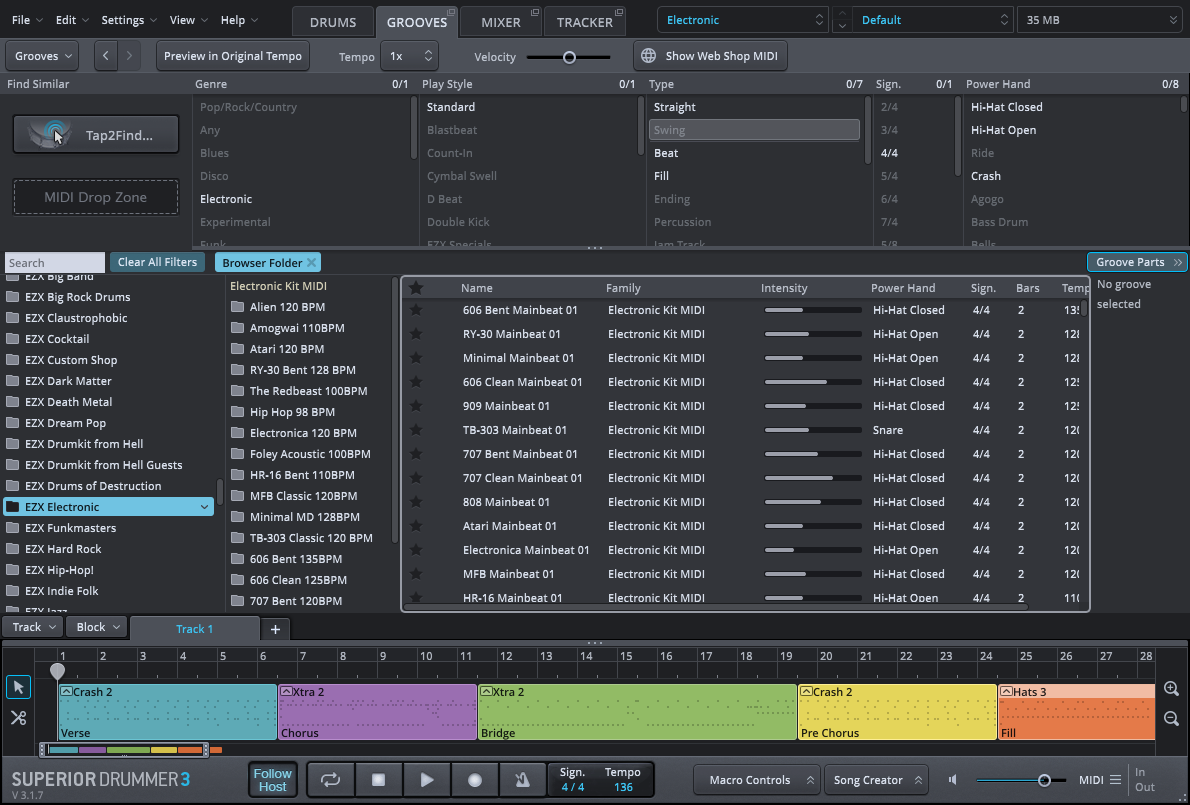Open the Grooves dropdown
1190x805 pixels.
click(x=42, y=56)
